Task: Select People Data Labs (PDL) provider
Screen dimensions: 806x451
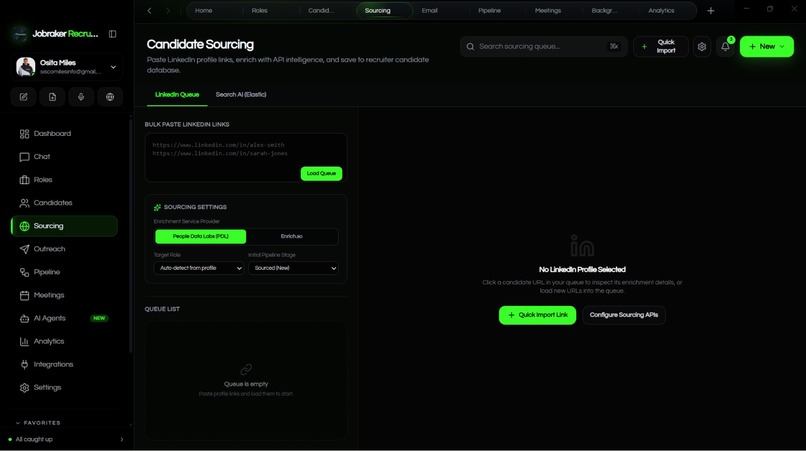Action: coord(200,237)
